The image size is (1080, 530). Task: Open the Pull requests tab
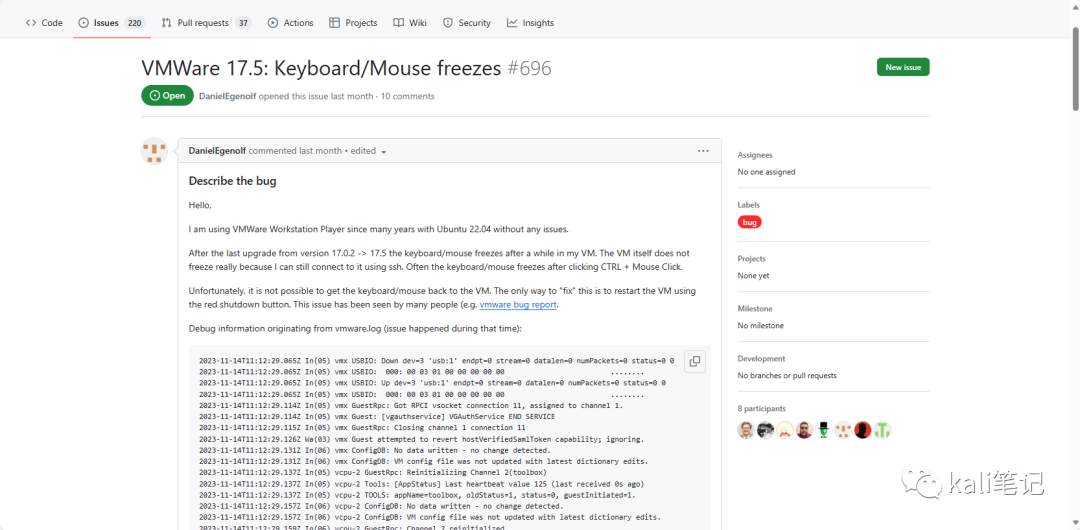click(207, 23)
